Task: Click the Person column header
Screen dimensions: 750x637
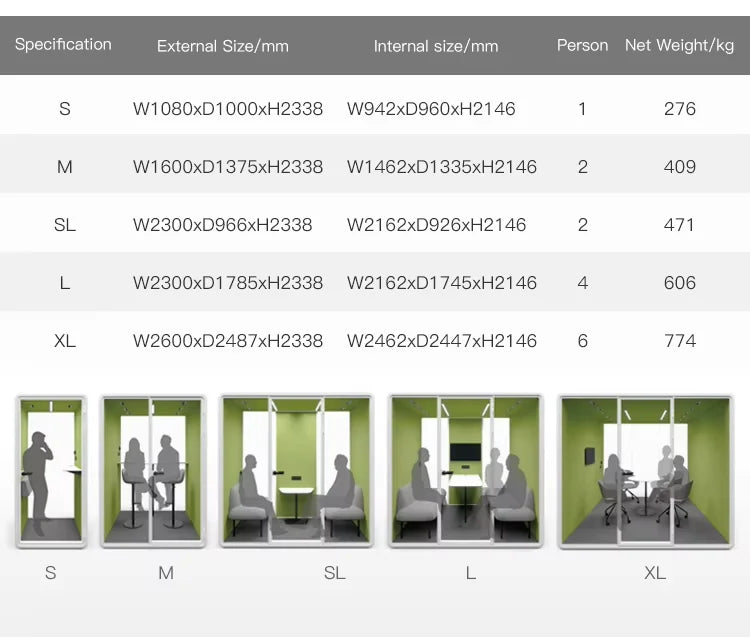Action: (583, 45)
